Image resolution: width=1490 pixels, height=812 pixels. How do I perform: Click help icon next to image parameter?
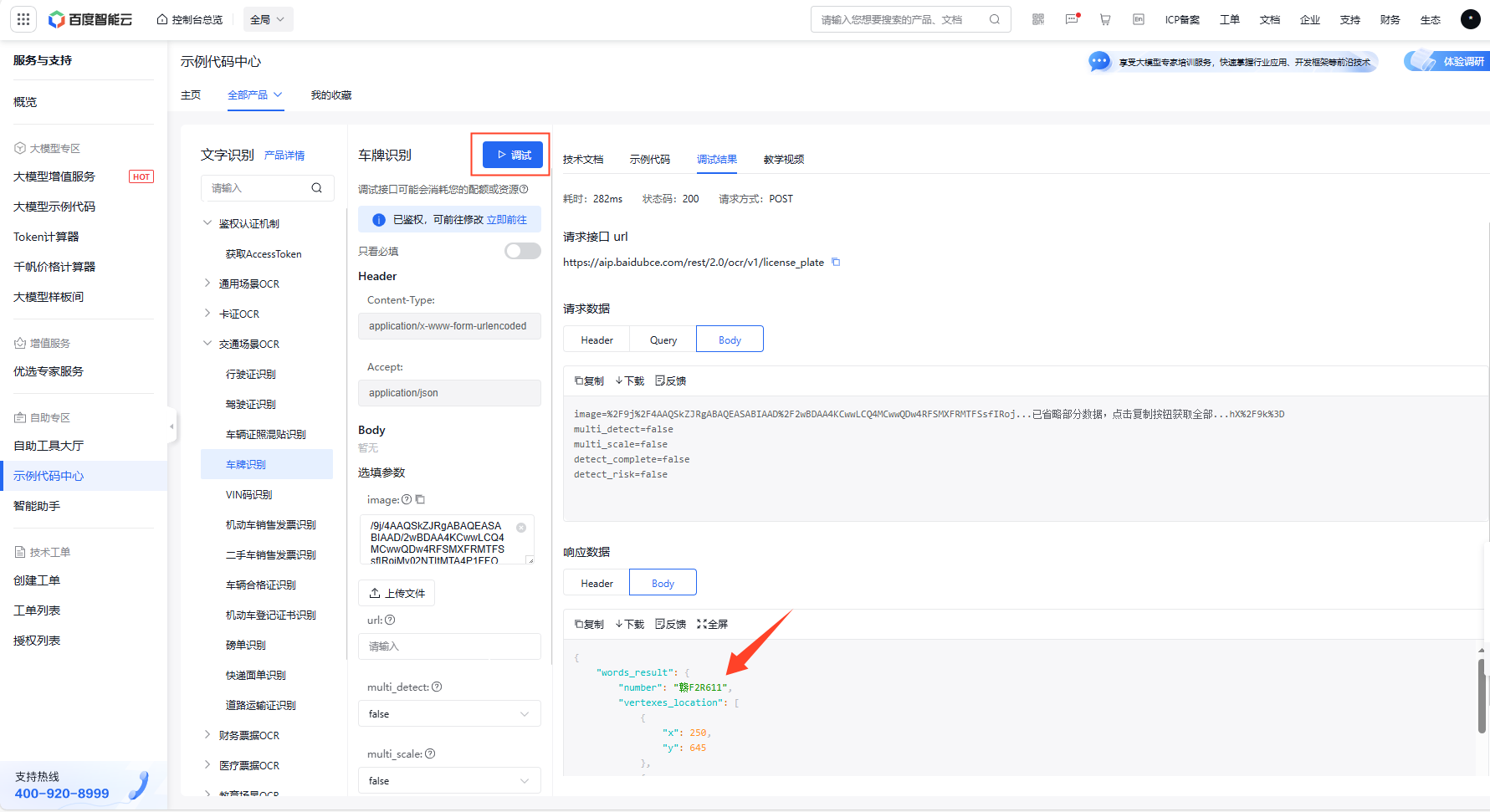point(407,499)
